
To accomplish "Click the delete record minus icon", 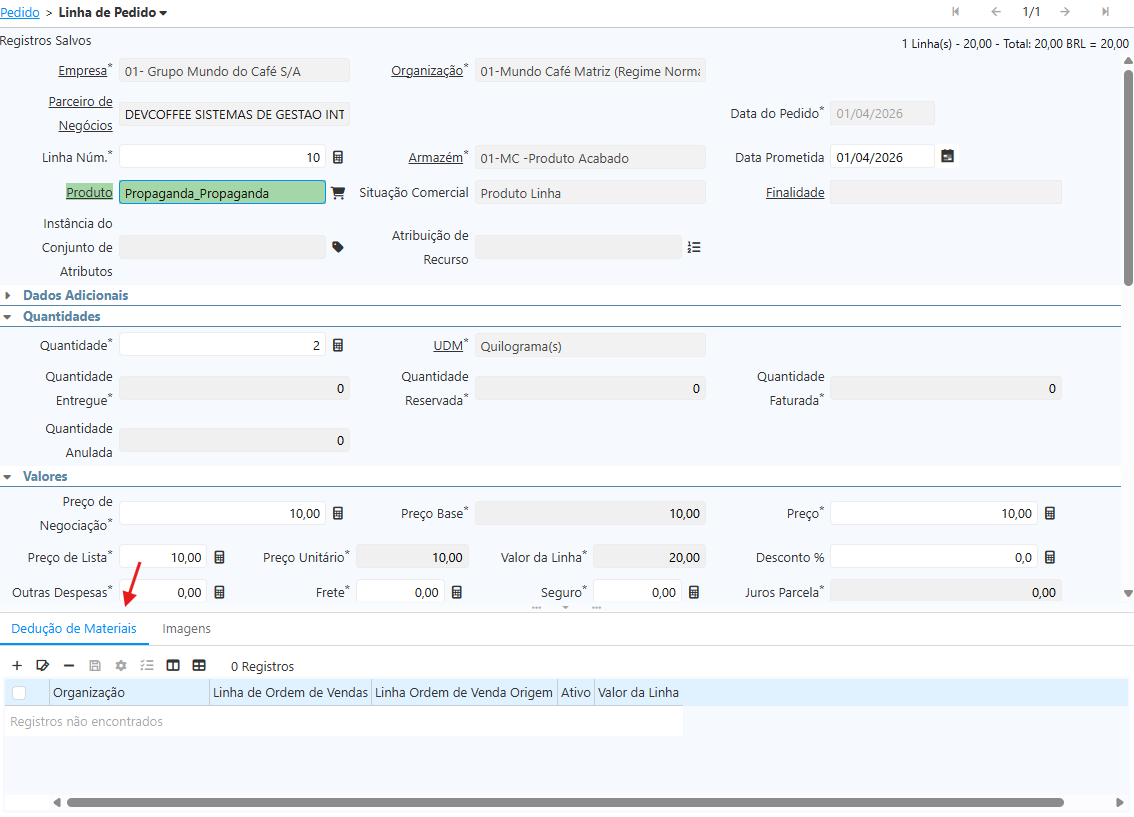I will point(69,665).
